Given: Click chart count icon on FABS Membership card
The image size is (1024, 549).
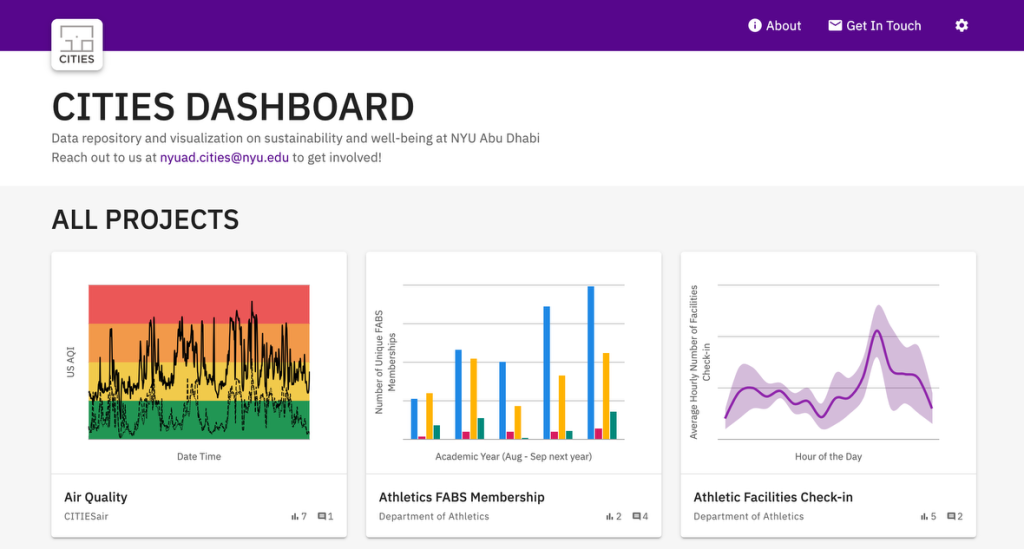Looking at the screenshot, I should click(x=609, y=516).
